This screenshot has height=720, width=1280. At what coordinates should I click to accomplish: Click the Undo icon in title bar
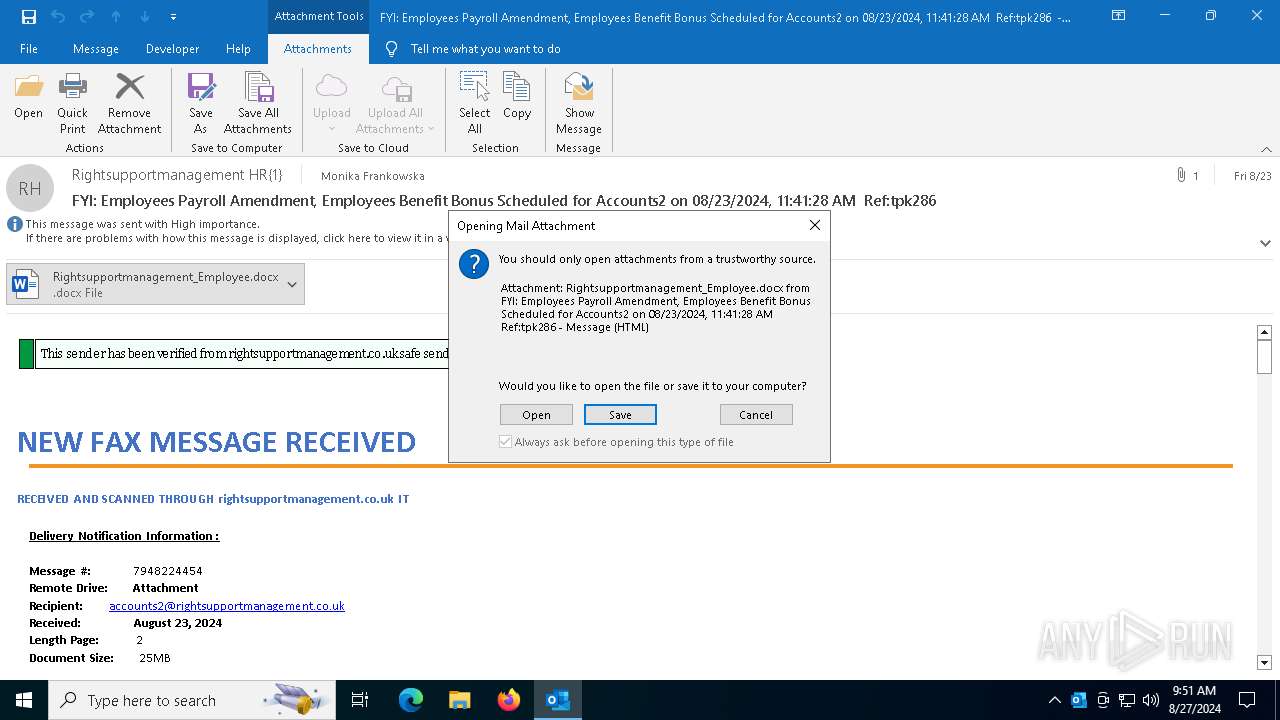click(x=58, y=16)
